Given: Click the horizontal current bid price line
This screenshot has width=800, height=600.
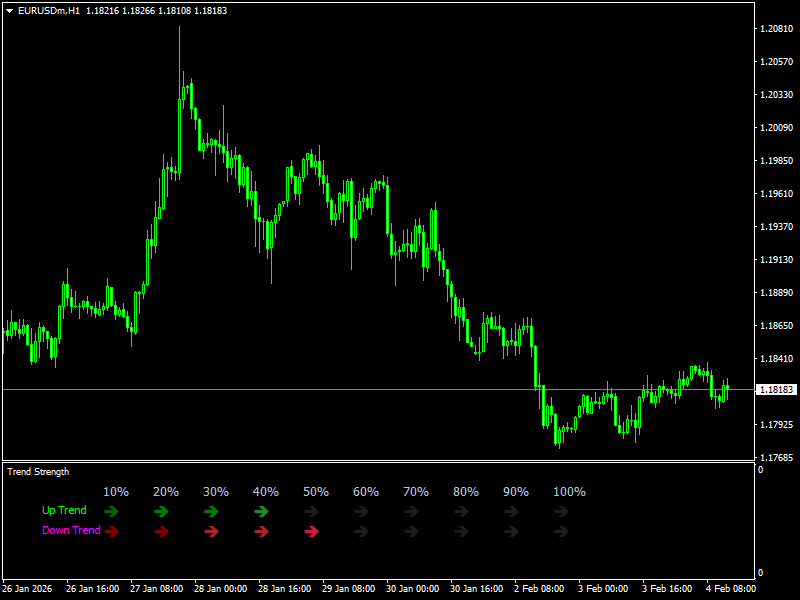Looking at the screenshot, I should (378, 390).
